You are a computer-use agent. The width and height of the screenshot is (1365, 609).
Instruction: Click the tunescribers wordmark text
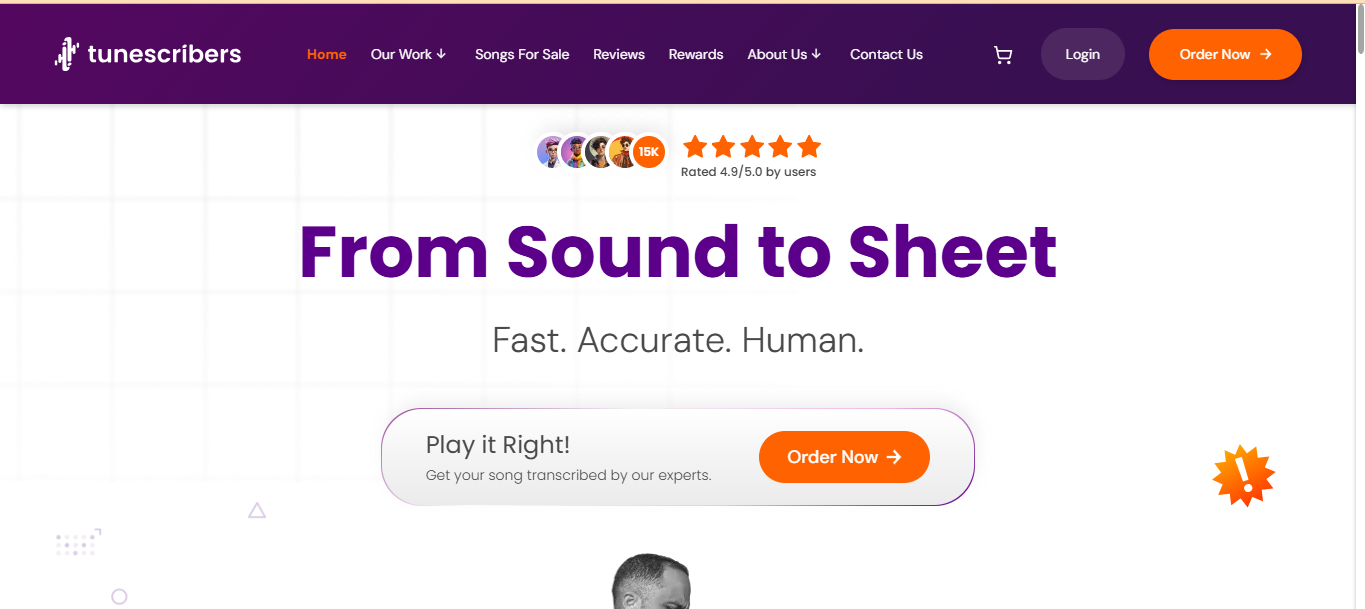164,54
